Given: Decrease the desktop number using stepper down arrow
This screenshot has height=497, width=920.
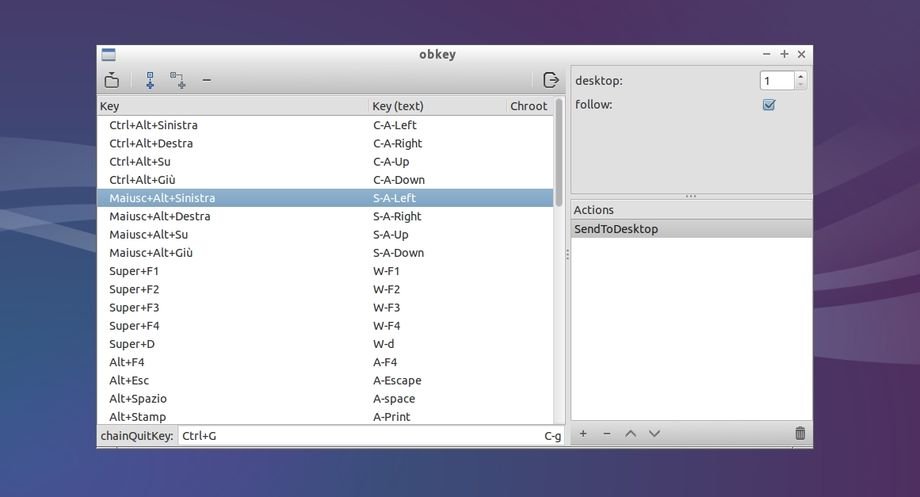Looking at the screenshot, I should 801,85.
